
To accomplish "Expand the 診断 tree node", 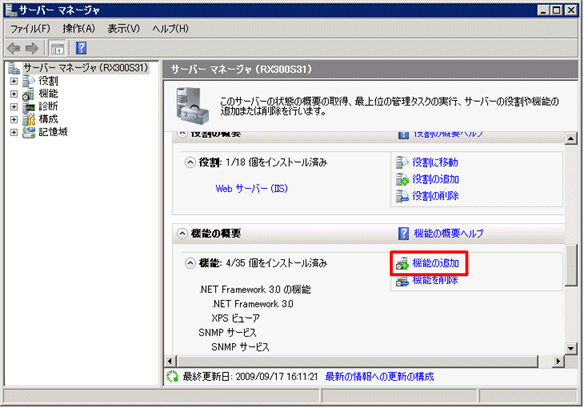I will click(x=14, y=107).
